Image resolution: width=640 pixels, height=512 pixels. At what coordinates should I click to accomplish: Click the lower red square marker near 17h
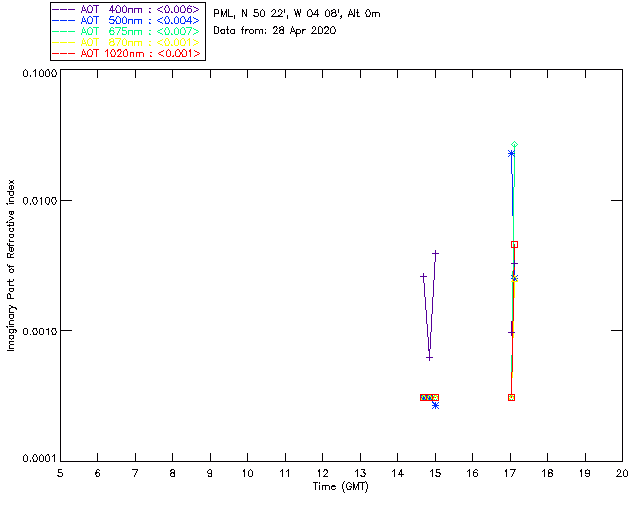pos(511,398)
